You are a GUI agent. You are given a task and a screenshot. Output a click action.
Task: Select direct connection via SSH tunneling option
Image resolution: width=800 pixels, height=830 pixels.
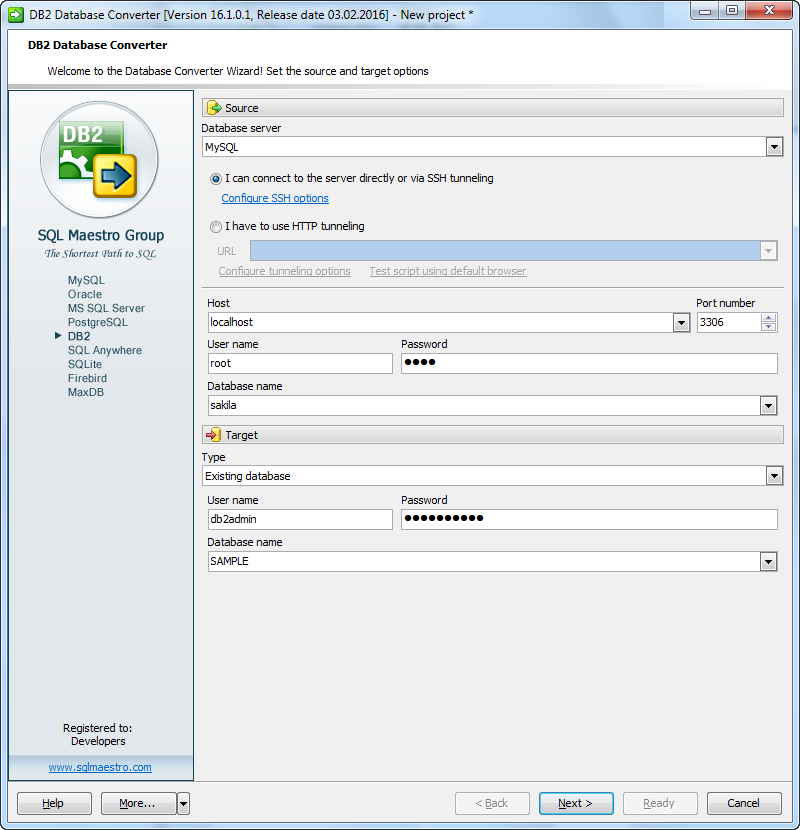215,178
